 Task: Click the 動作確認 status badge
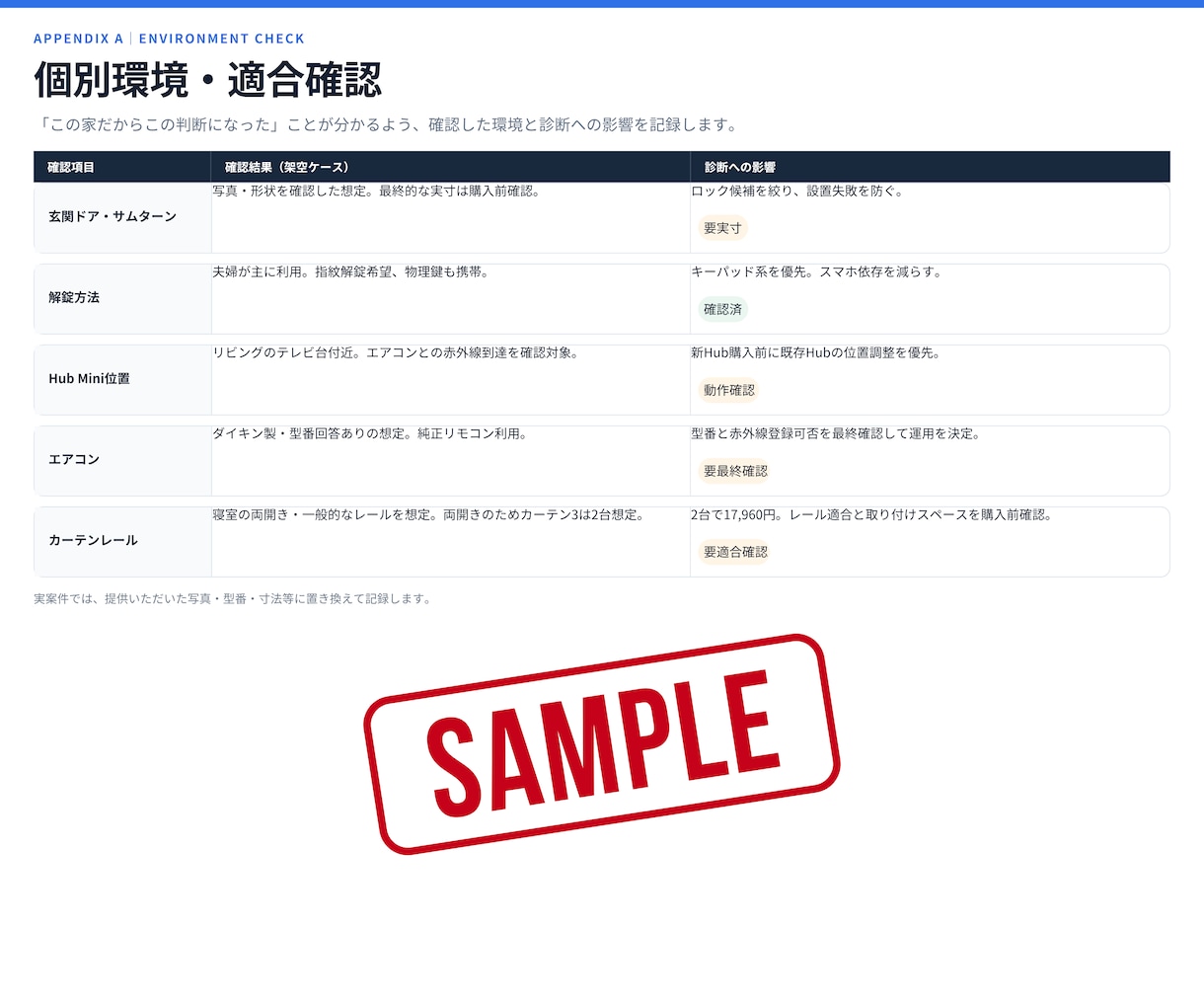729,390
